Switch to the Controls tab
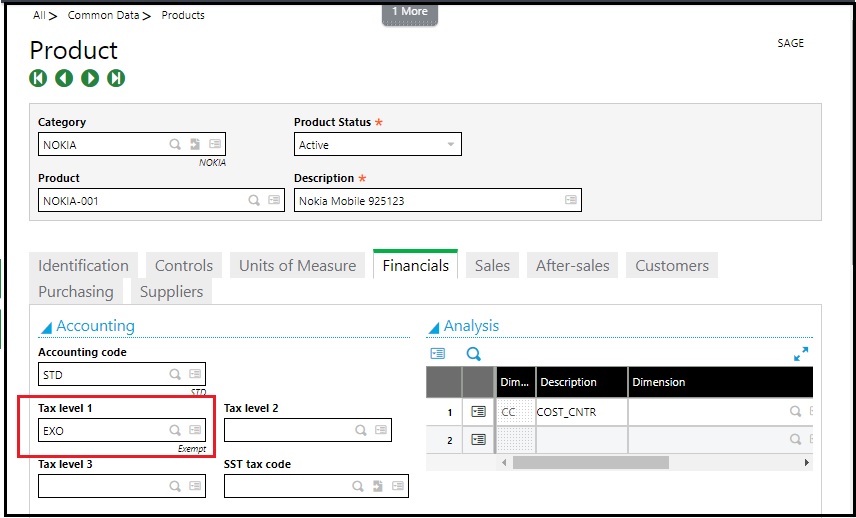The height and width of the screenshot is (518, 856). point(184,265)
